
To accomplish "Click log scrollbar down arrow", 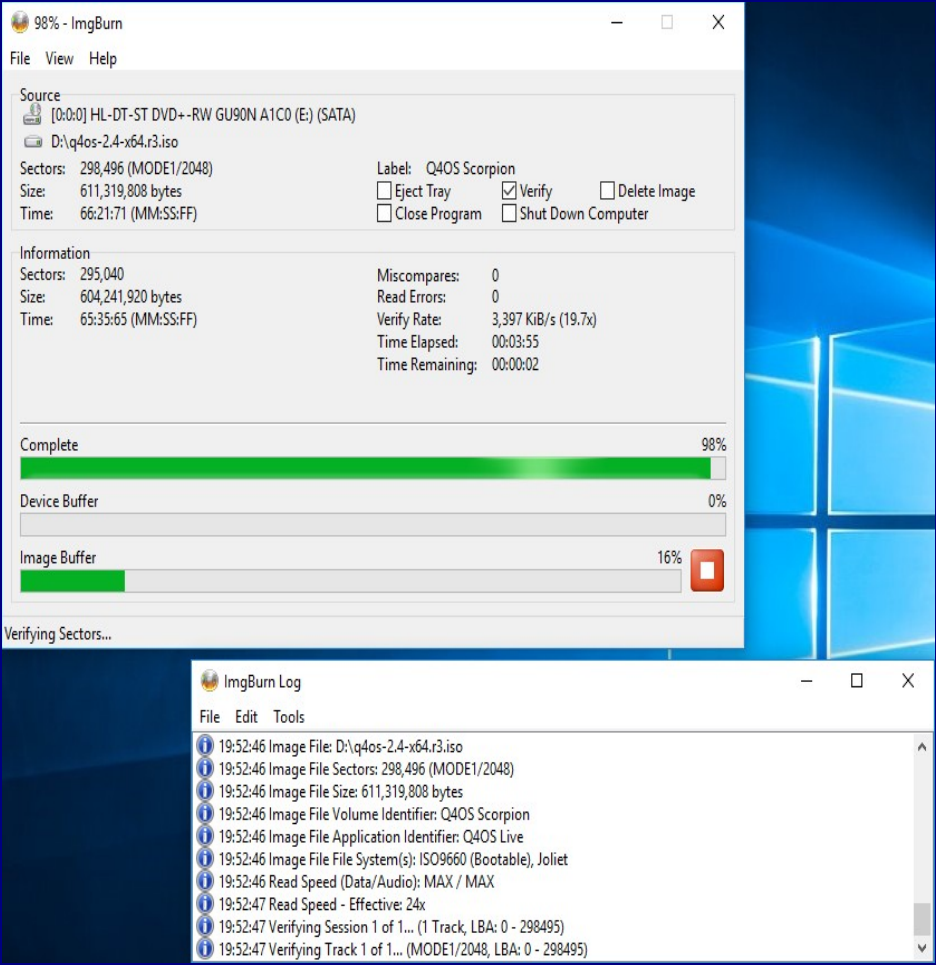I will (922, 948).
